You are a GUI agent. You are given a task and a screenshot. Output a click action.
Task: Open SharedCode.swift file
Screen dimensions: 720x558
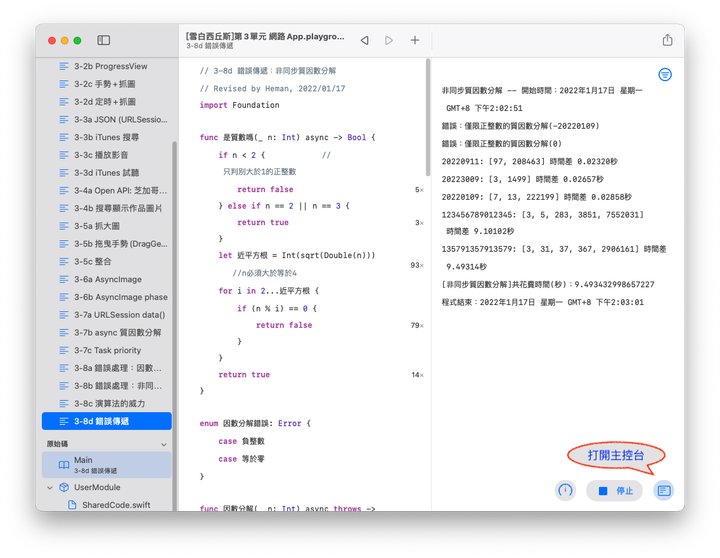[x=109, y=505]
